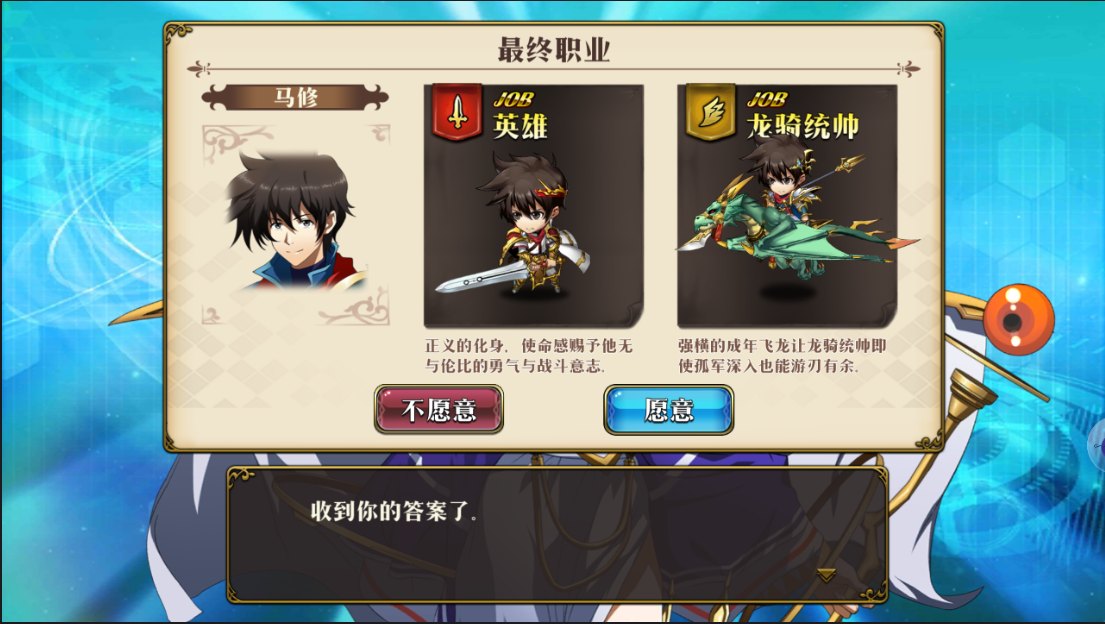Image resolution: width=1105 pixels, height=624 pixels.
Task: Click the 马修 name banner
Action: [295, 97]
